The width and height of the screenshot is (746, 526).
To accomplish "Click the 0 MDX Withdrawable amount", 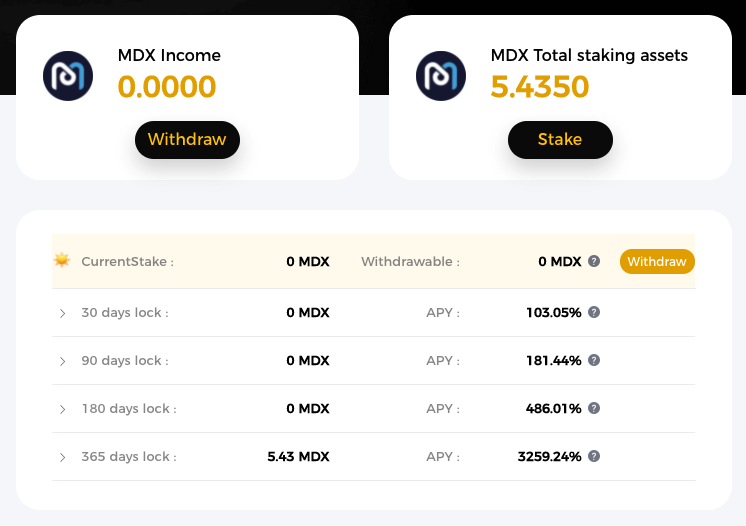I will pos(560,262).
